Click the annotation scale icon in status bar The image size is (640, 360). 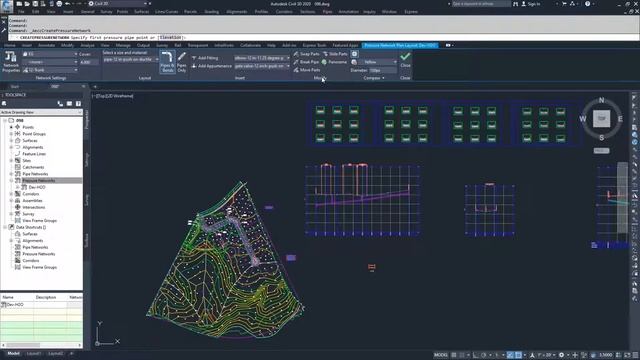pyautogui.click(x=532, y=355)
